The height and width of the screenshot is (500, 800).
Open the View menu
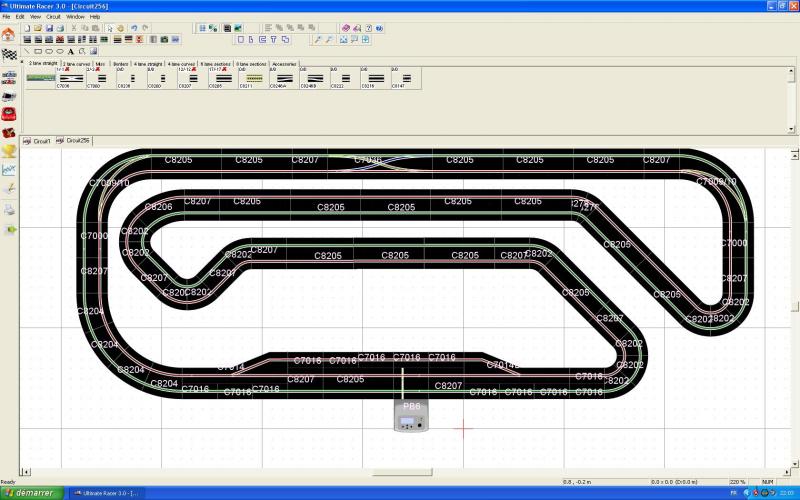(35, 17)
